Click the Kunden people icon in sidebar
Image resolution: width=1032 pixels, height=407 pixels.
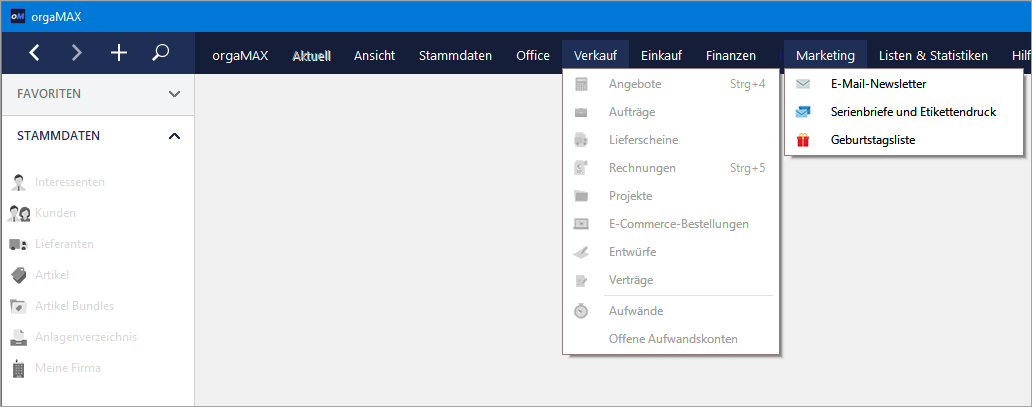[19, 213]
